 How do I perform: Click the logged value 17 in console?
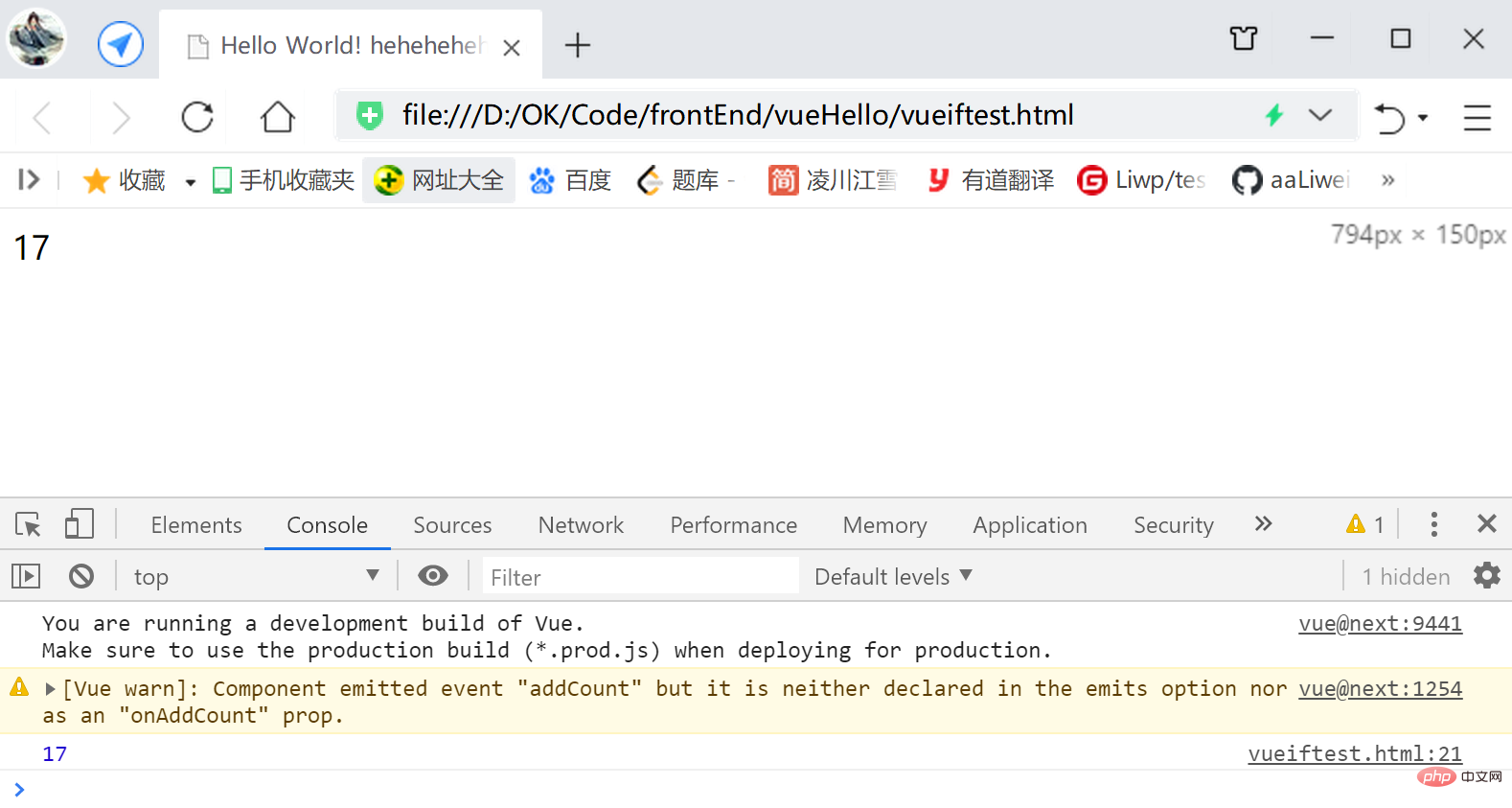pos(55,754)
